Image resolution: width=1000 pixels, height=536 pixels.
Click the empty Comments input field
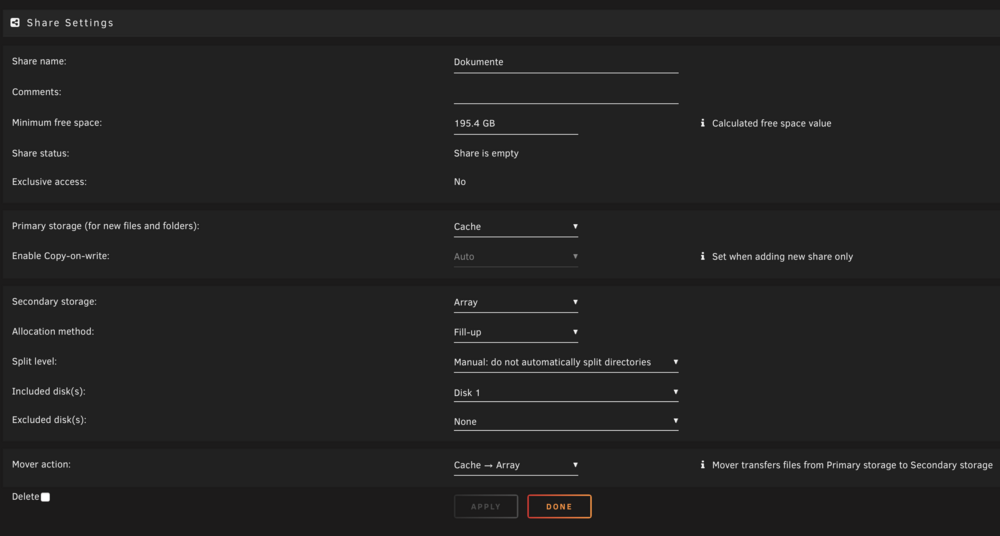click(566, 93)
